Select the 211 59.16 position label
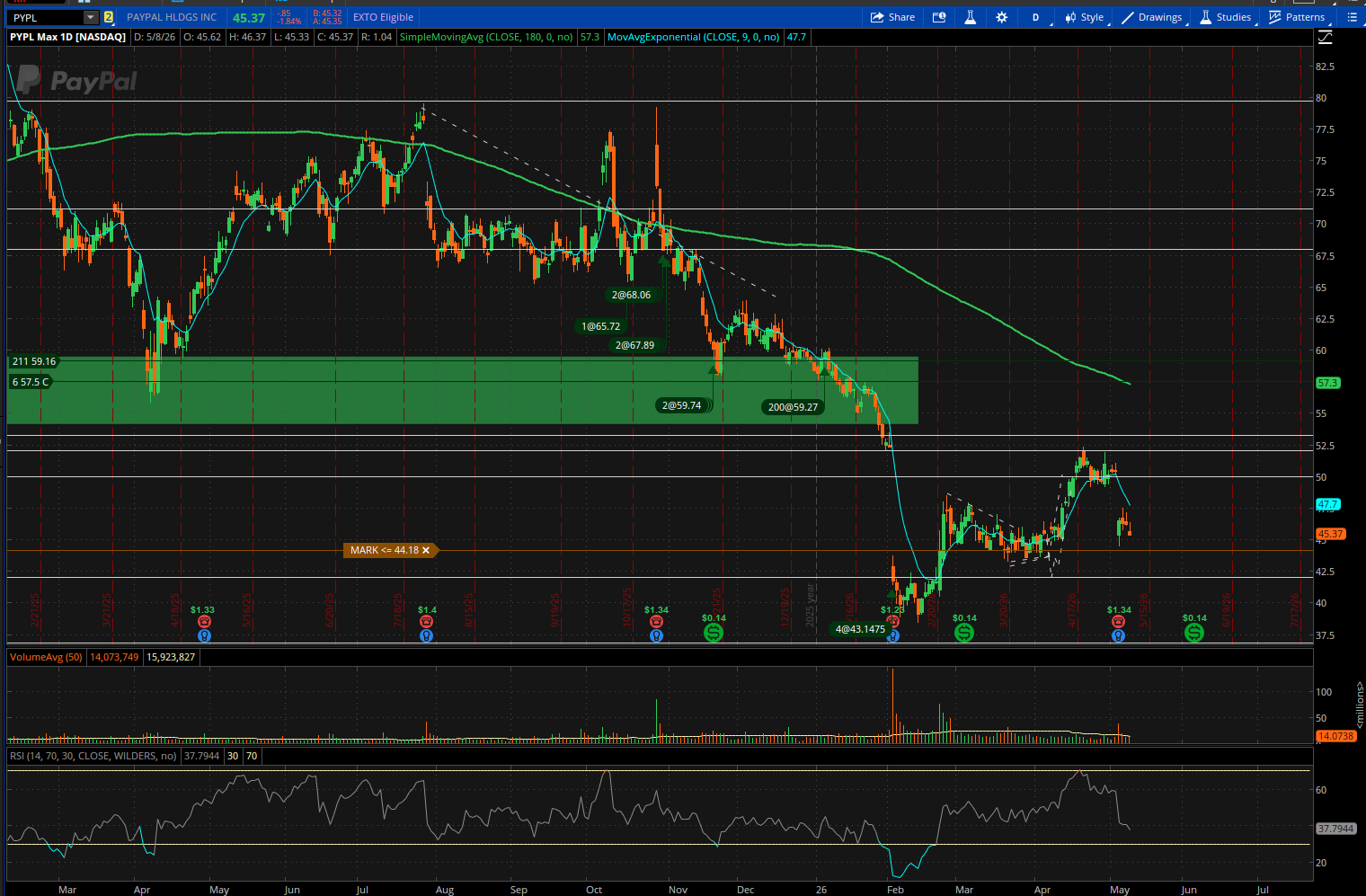1366x896 pixels. tap(34, 361)
